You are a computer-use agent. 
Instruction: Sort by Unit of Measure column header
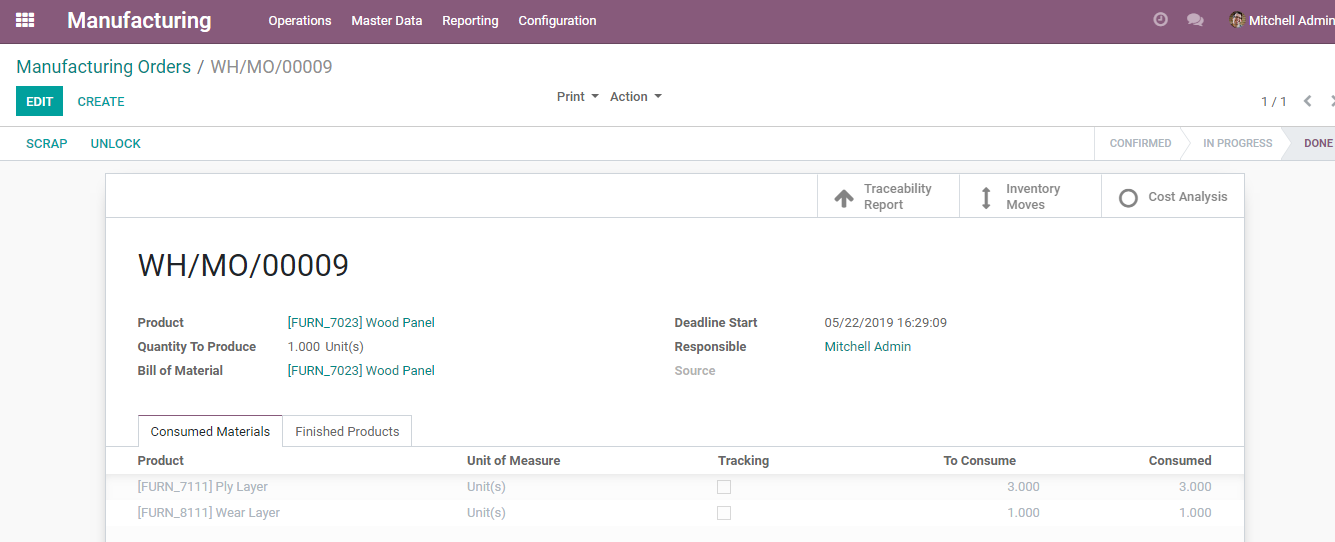(513, 461)
